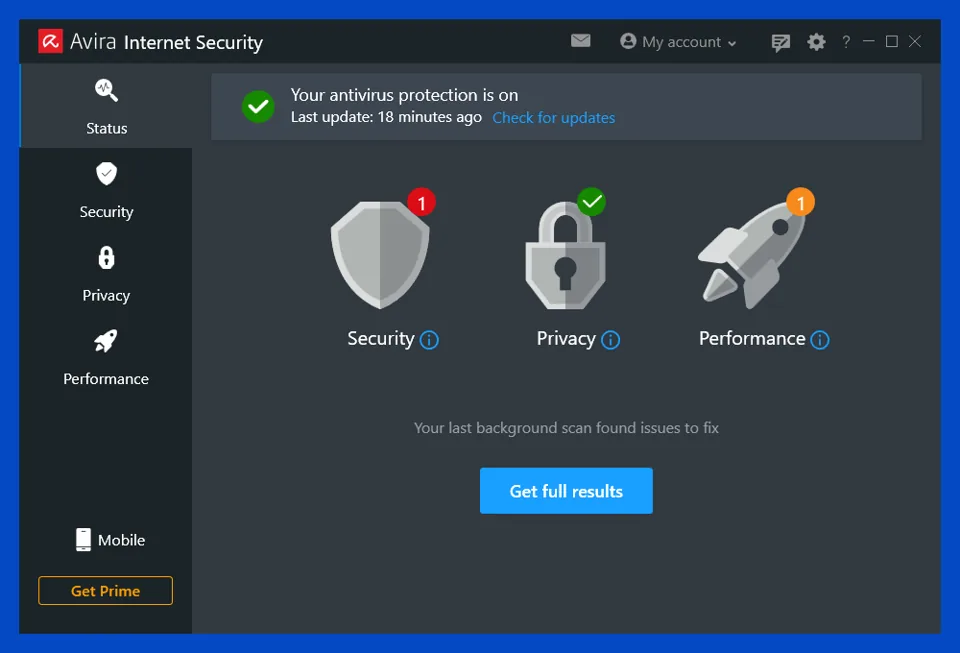Show info for Privacy
This screenshot has width=960, height=653.
pos(611,340)
